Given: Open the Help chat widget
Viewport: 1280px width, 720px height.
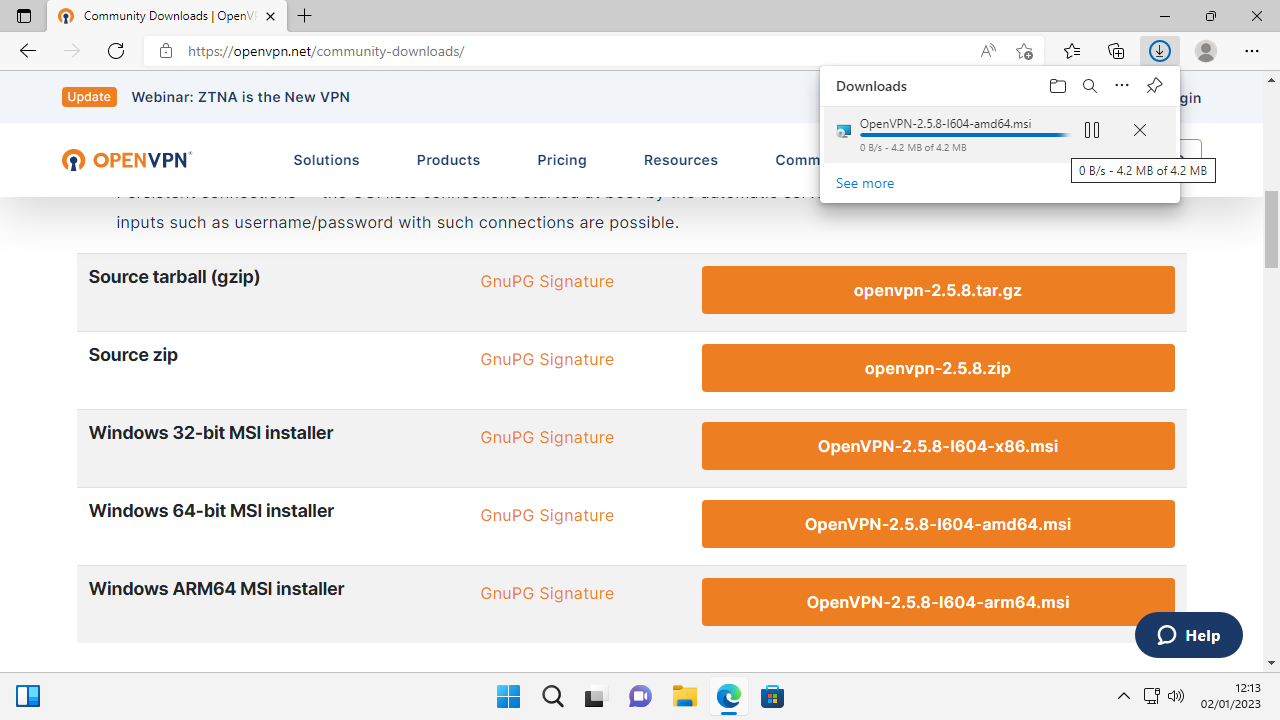Looking at the screenshot, I should [1189, 635].
